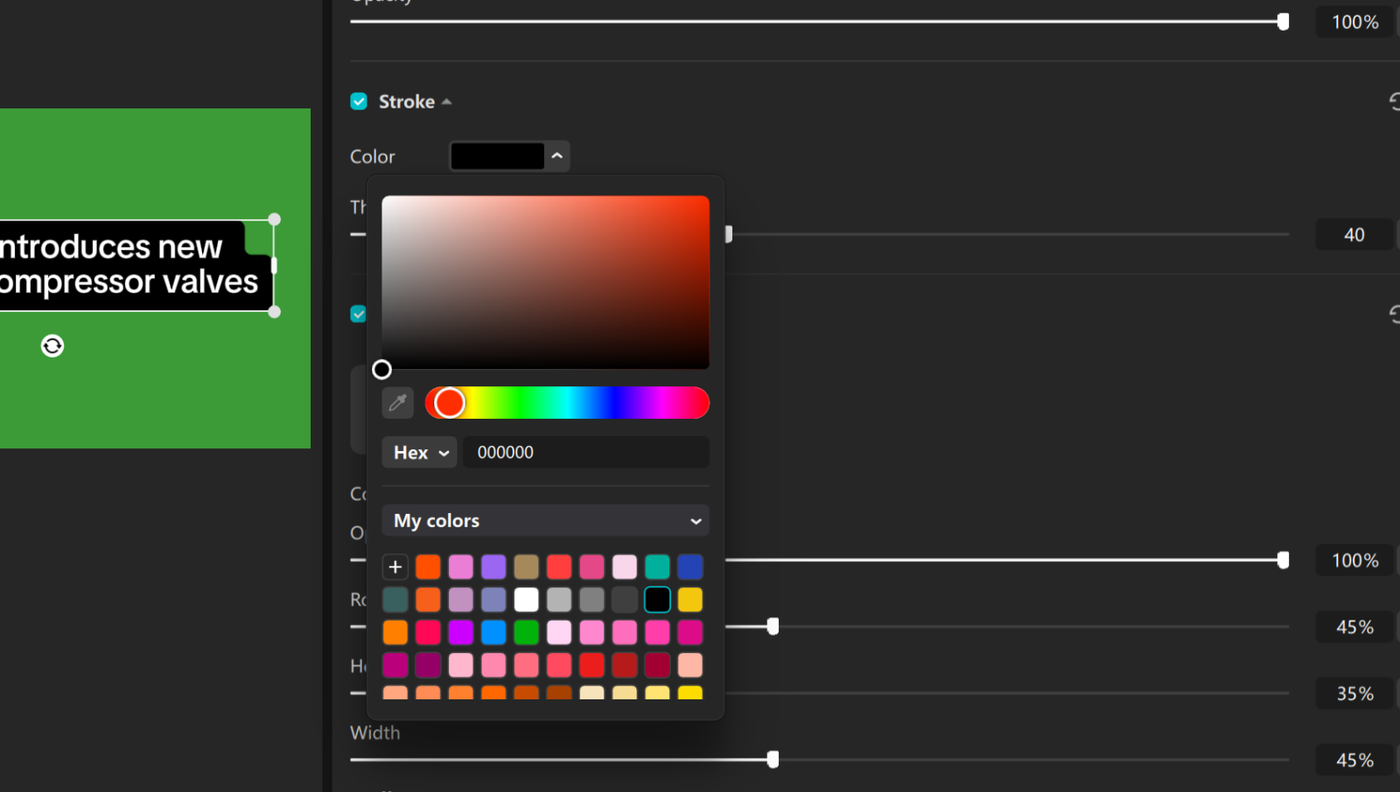Image resolution: width=1400 pixels, height=792 pixels.
Task: Add a new color with the plus button
Action: [395, 567]
